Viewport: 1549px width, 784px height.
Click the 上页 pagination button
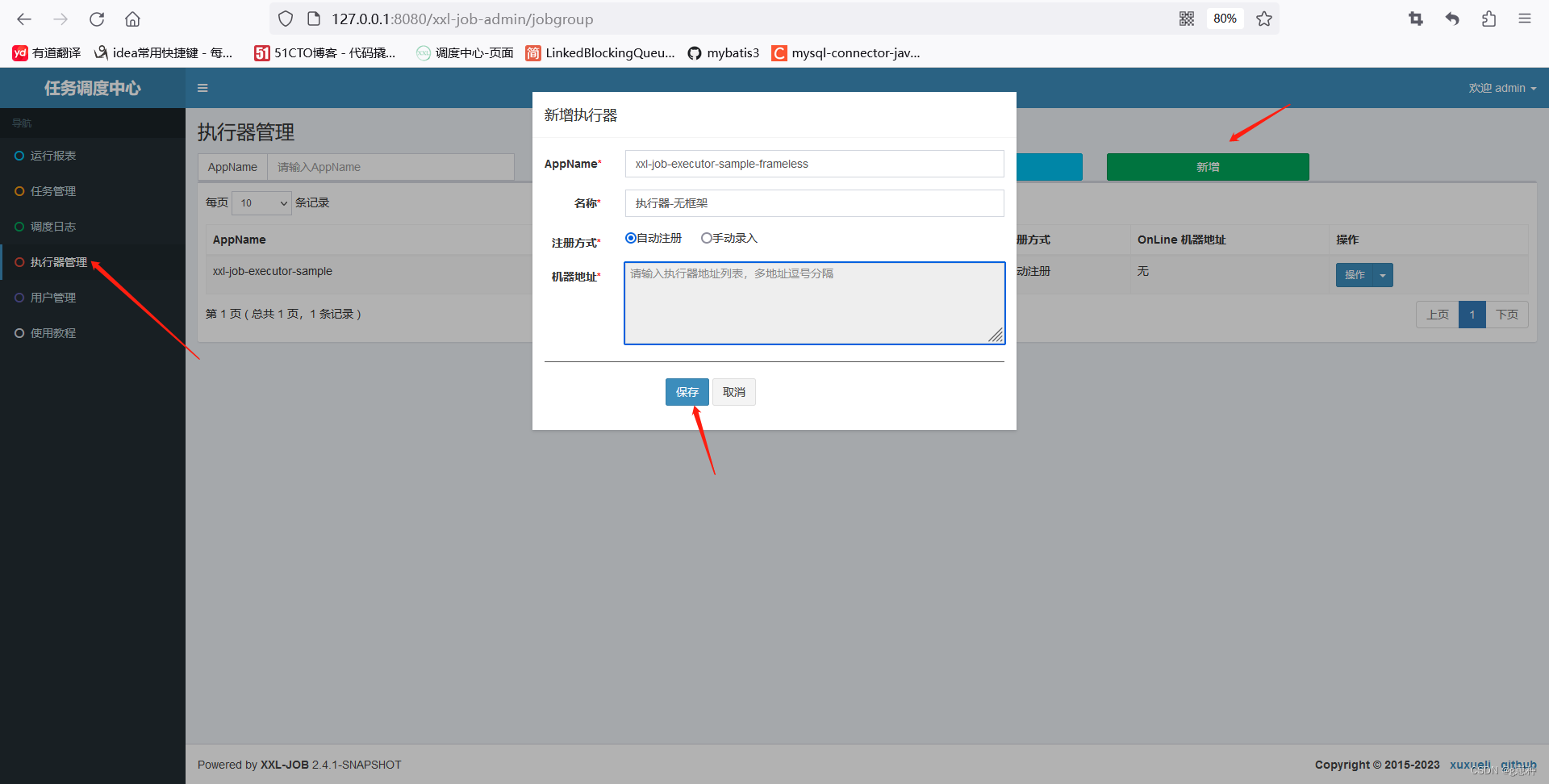(x=1437, y=315)
